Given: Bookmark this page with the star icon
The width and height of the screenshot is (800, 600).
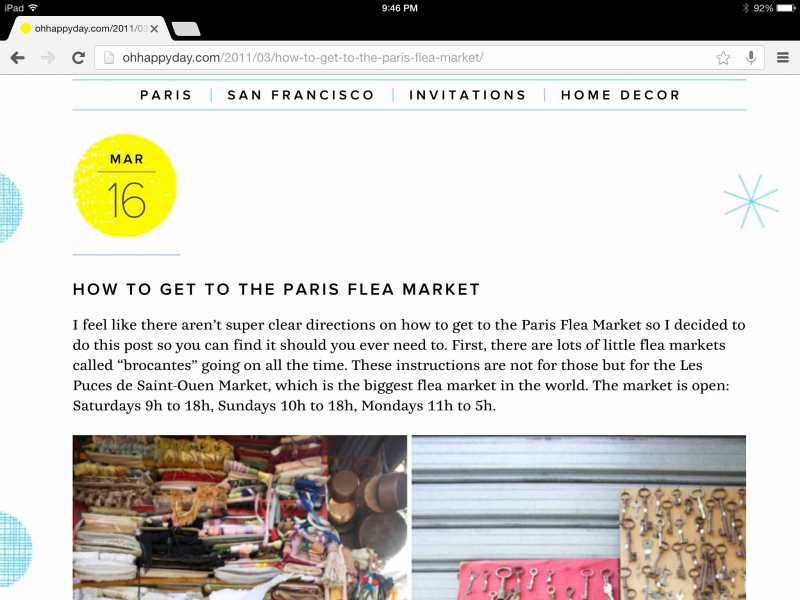Looking at the screenshot, I should pos(723,58).
